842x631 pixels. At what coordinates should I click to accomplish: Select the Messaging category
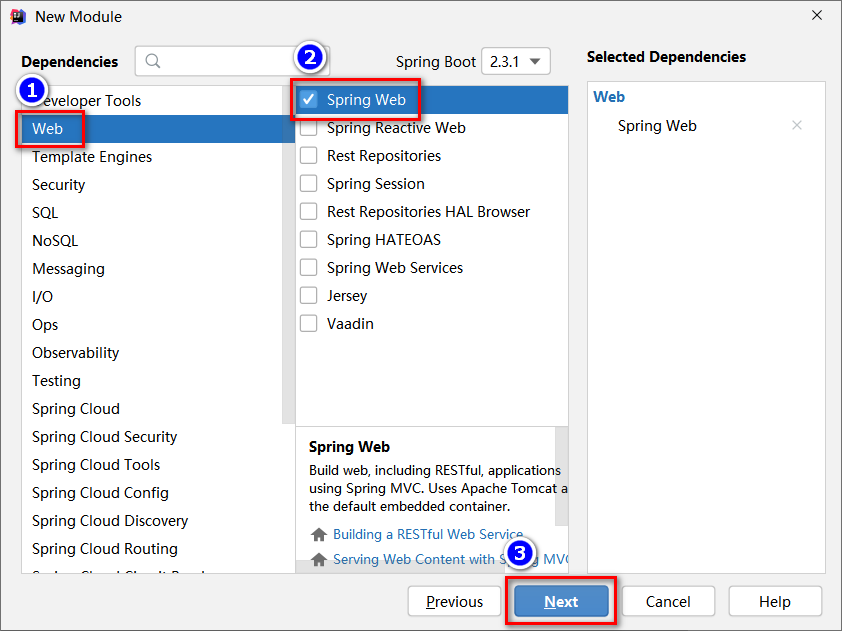(151, 269)
